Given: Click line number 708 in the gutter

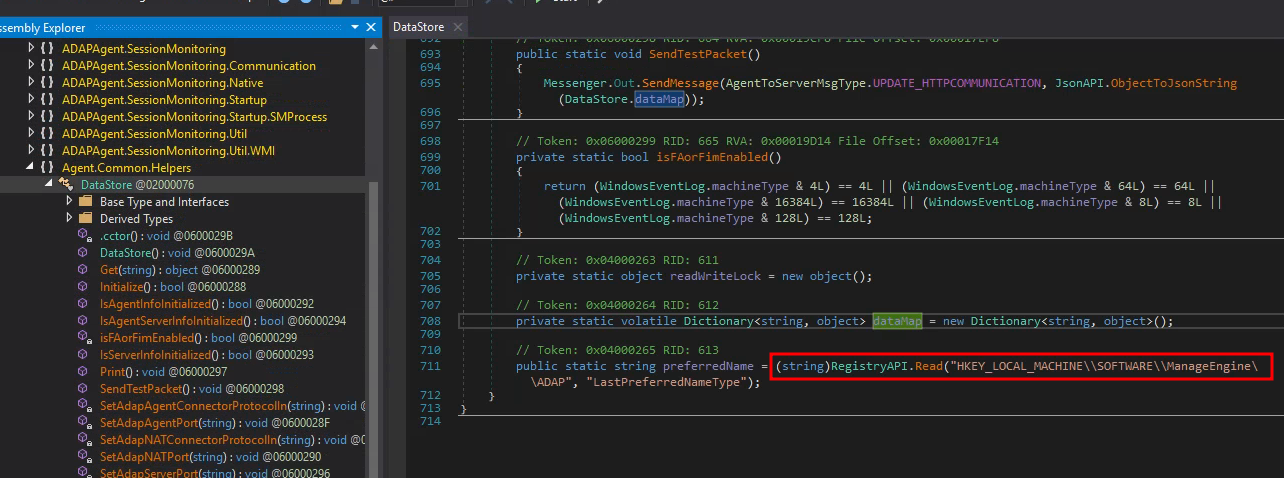Looking at the screenshot, I should tap(431, 321).
